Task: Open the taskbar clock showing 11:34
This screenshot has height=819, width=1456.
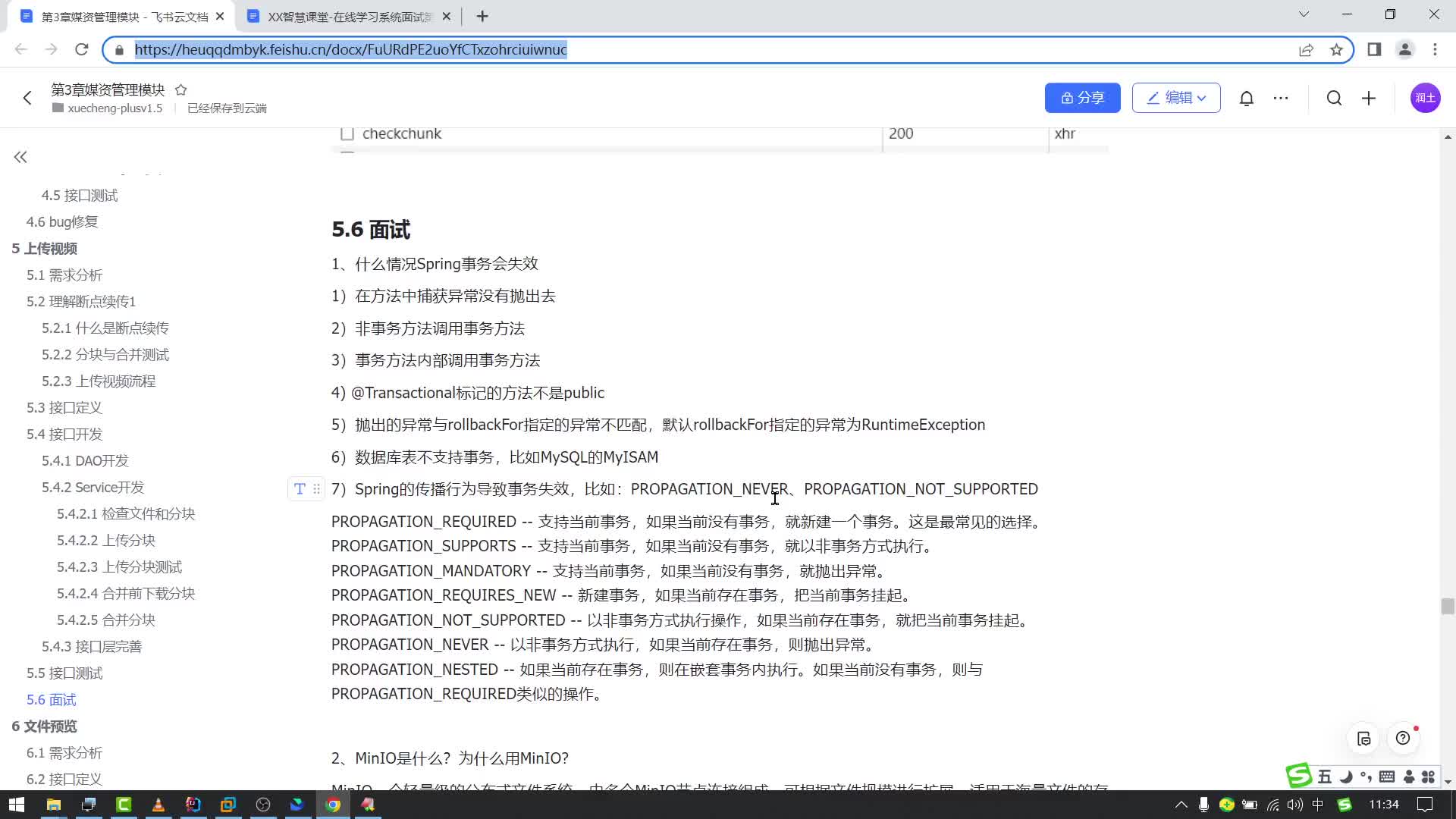Action: (1384, 805)
